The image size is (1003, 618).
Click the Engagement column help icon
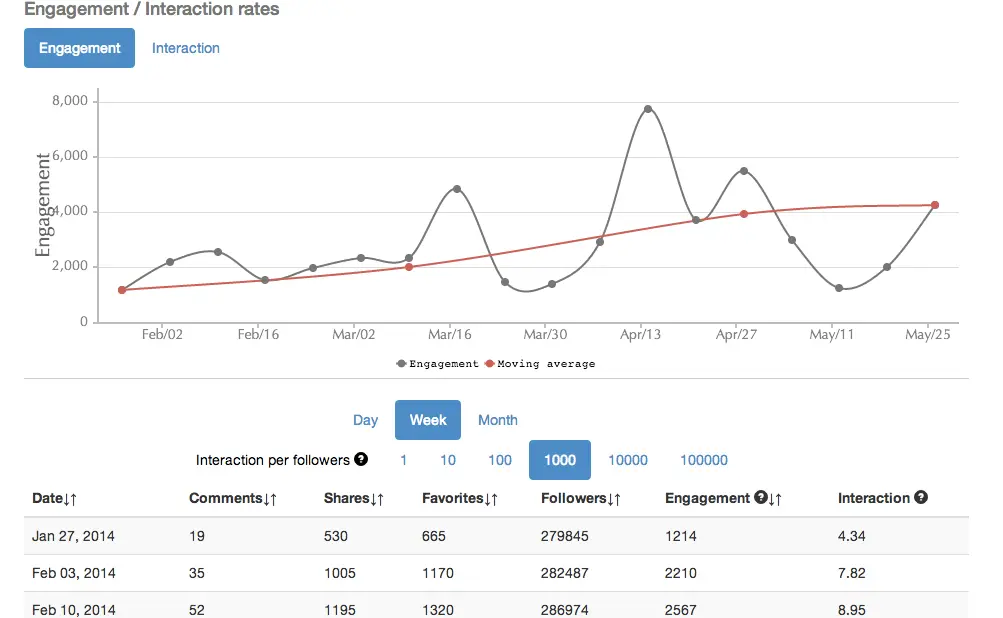tap(762, 498)
